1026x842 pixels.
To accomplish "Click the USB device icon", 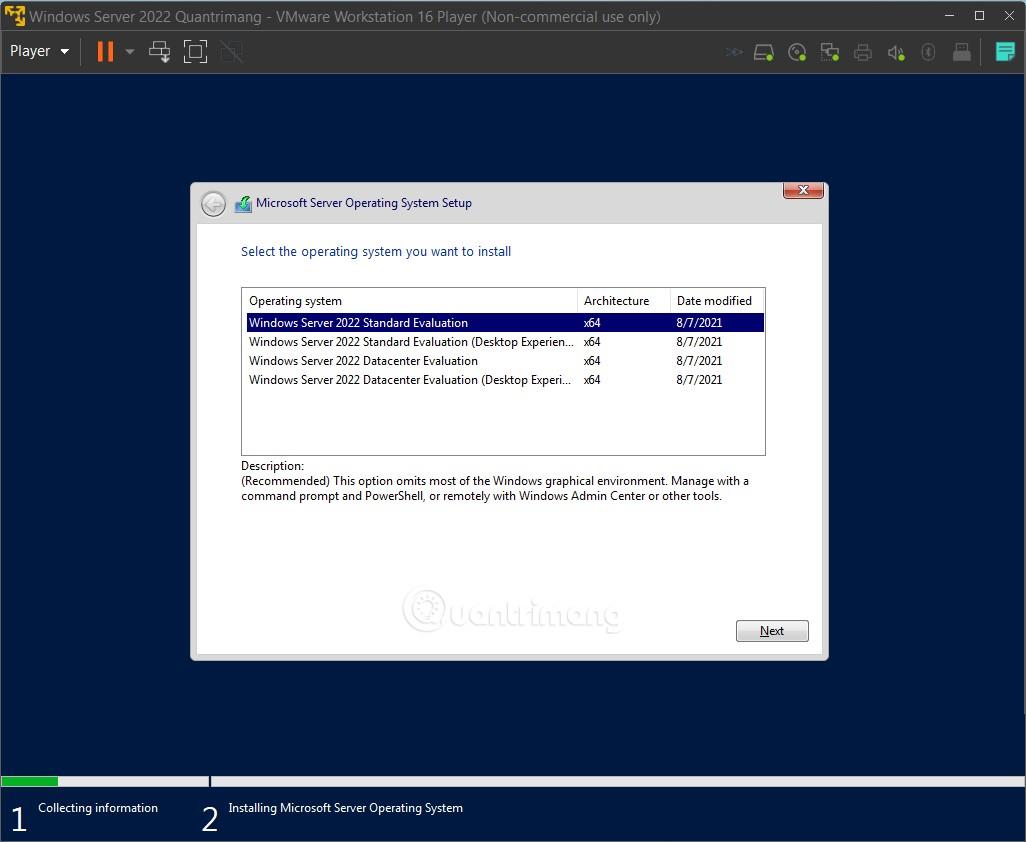I will click(x=961, y=52).
